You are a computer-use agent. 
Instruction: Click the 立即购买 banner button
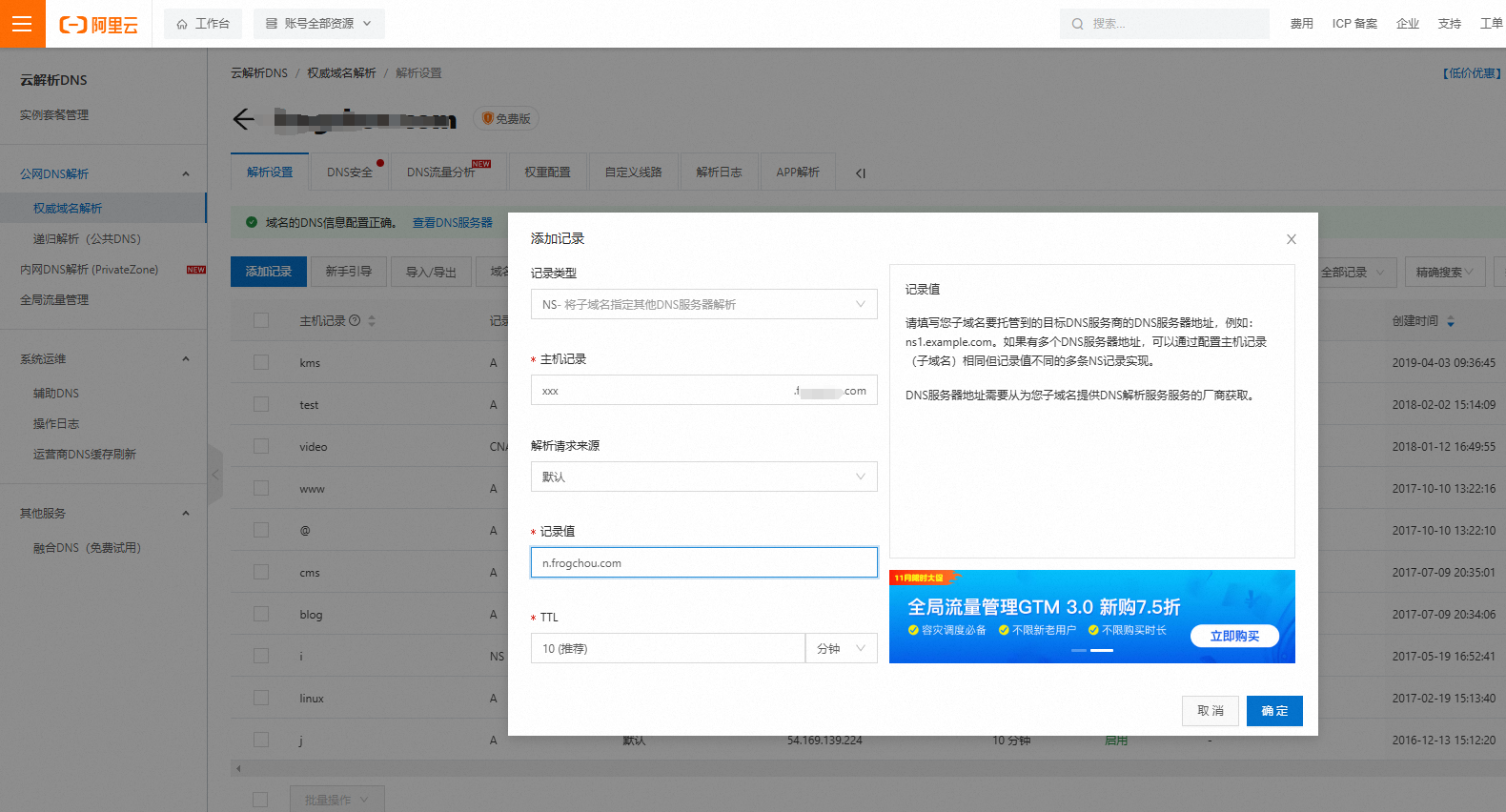pos(1234,636)
